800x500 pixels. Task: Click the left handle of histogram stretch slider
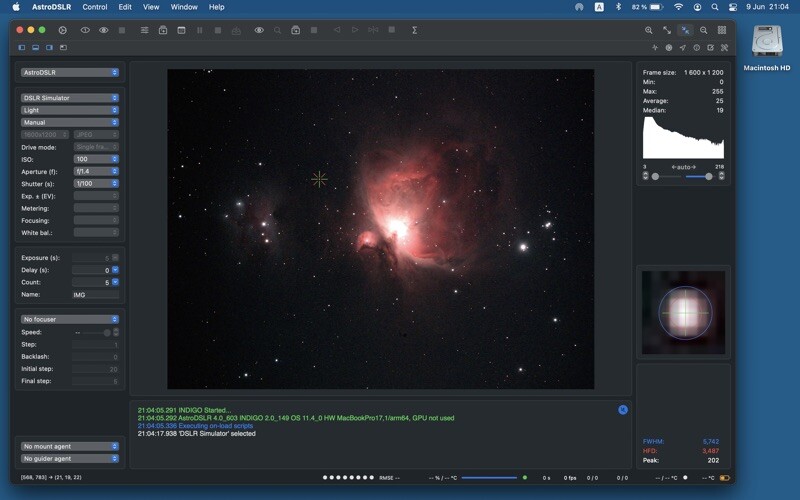tap(655, 177)
